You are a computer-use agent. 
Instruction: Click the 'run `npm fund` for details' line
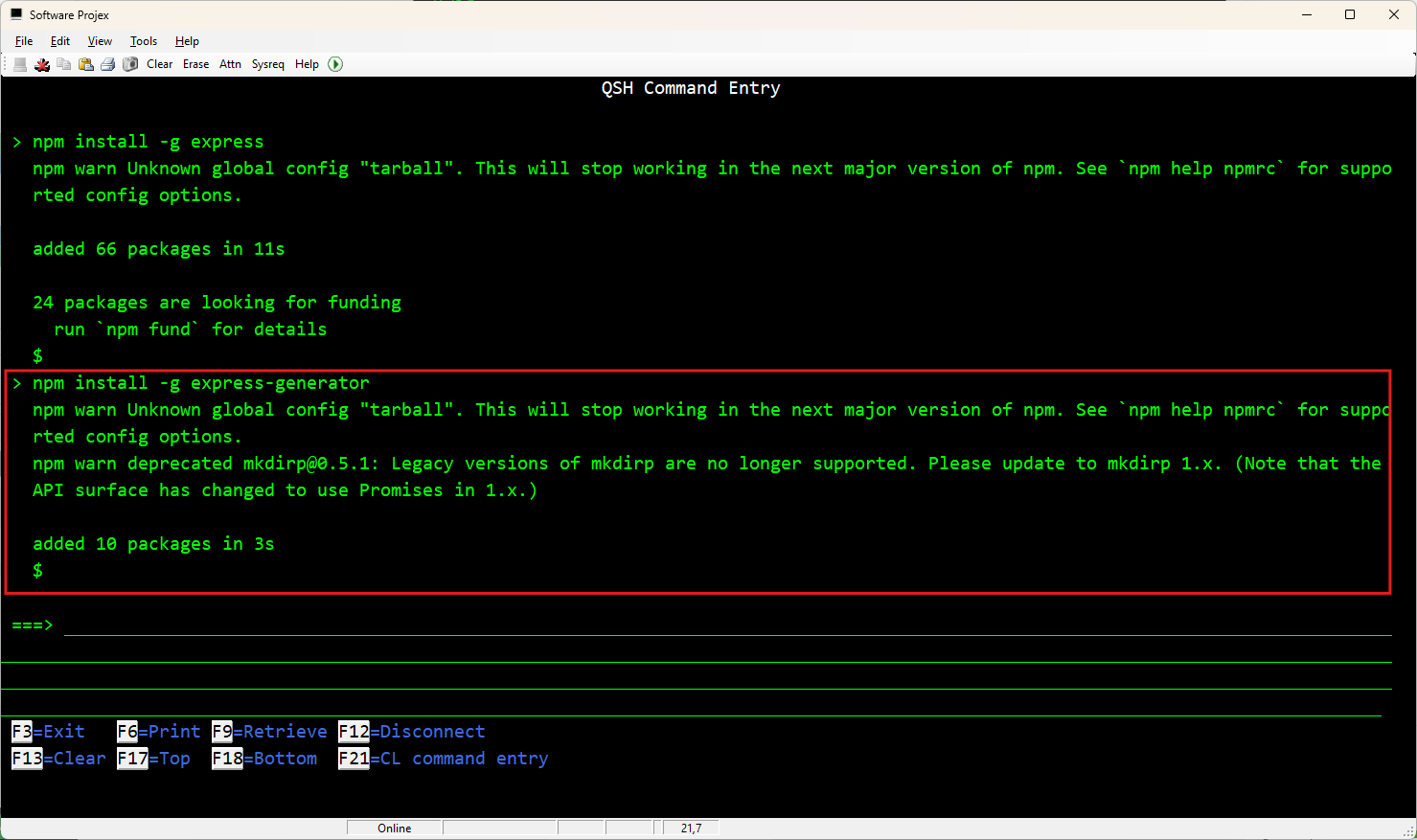click(191, 329)
